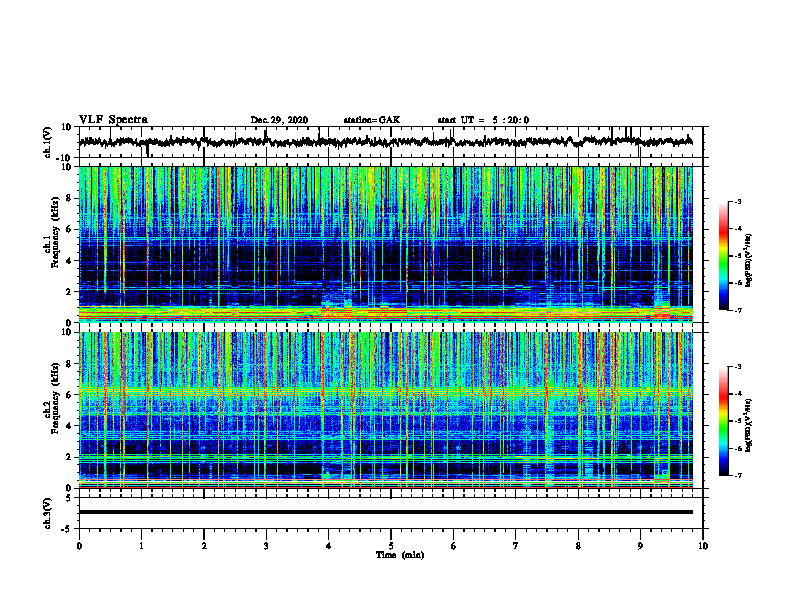Click the ch.1 color bar PSD label

(x=749, y=261)
